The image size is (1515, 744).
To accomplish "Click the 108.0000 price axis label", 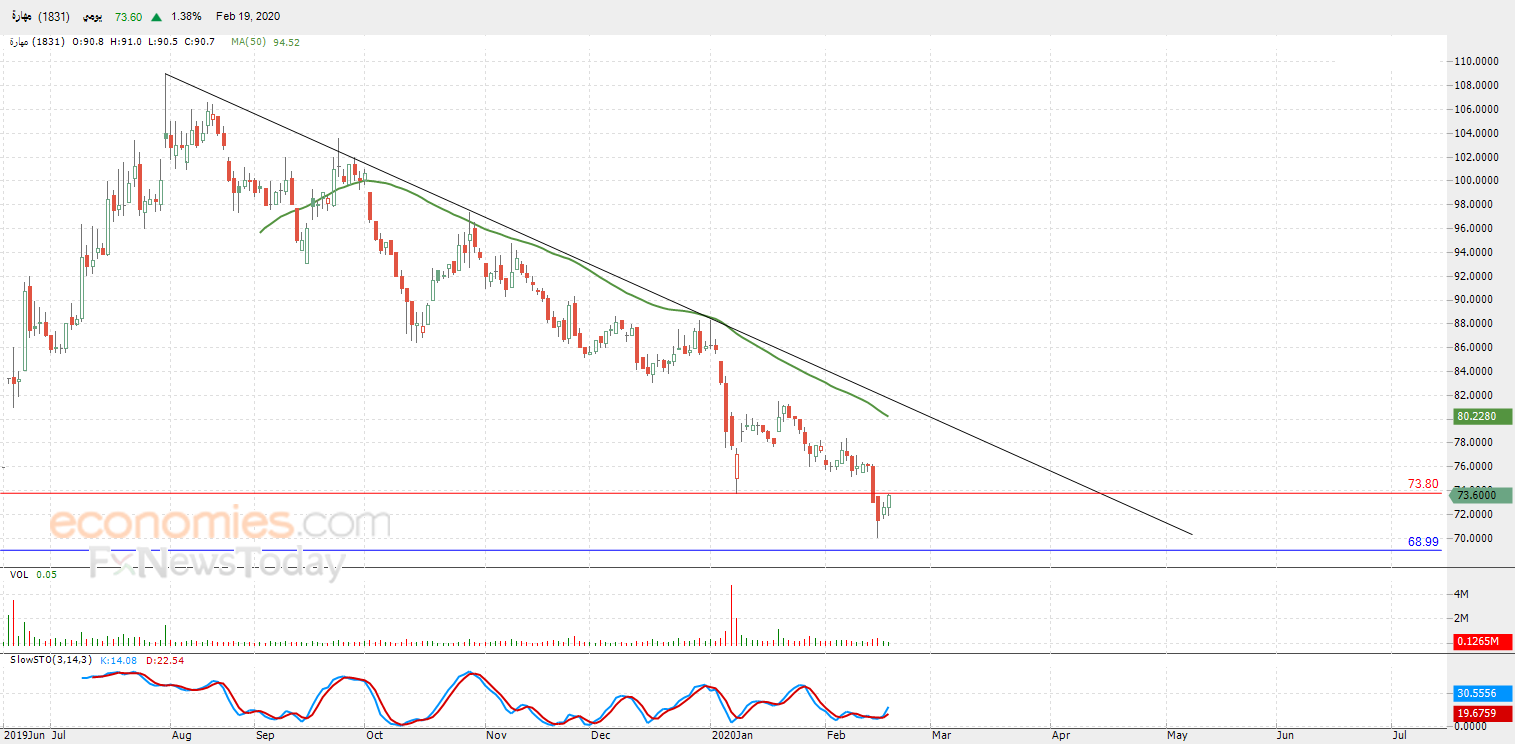I will click(x=1477, y=85).
